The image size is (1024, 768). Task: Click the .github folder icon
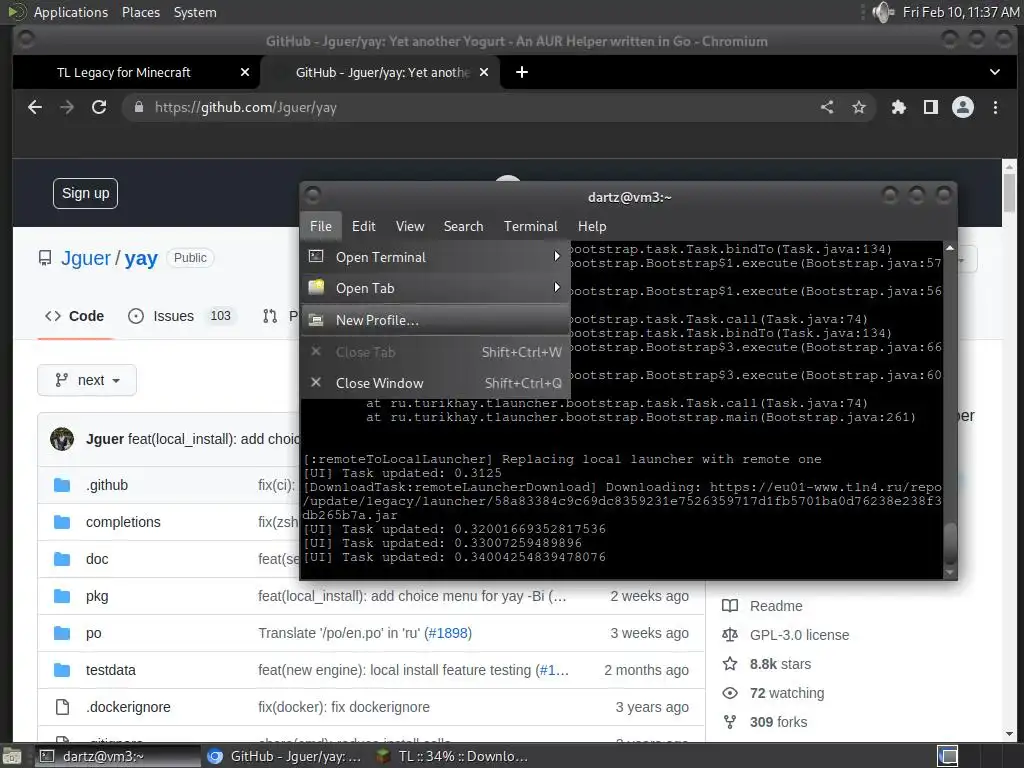point(62,485)
